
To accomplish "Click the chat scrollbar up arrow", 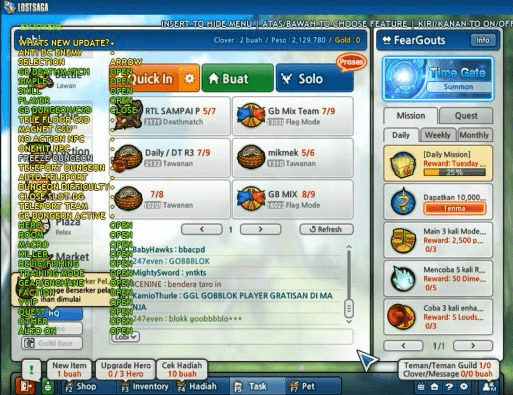I will point(349,247).
